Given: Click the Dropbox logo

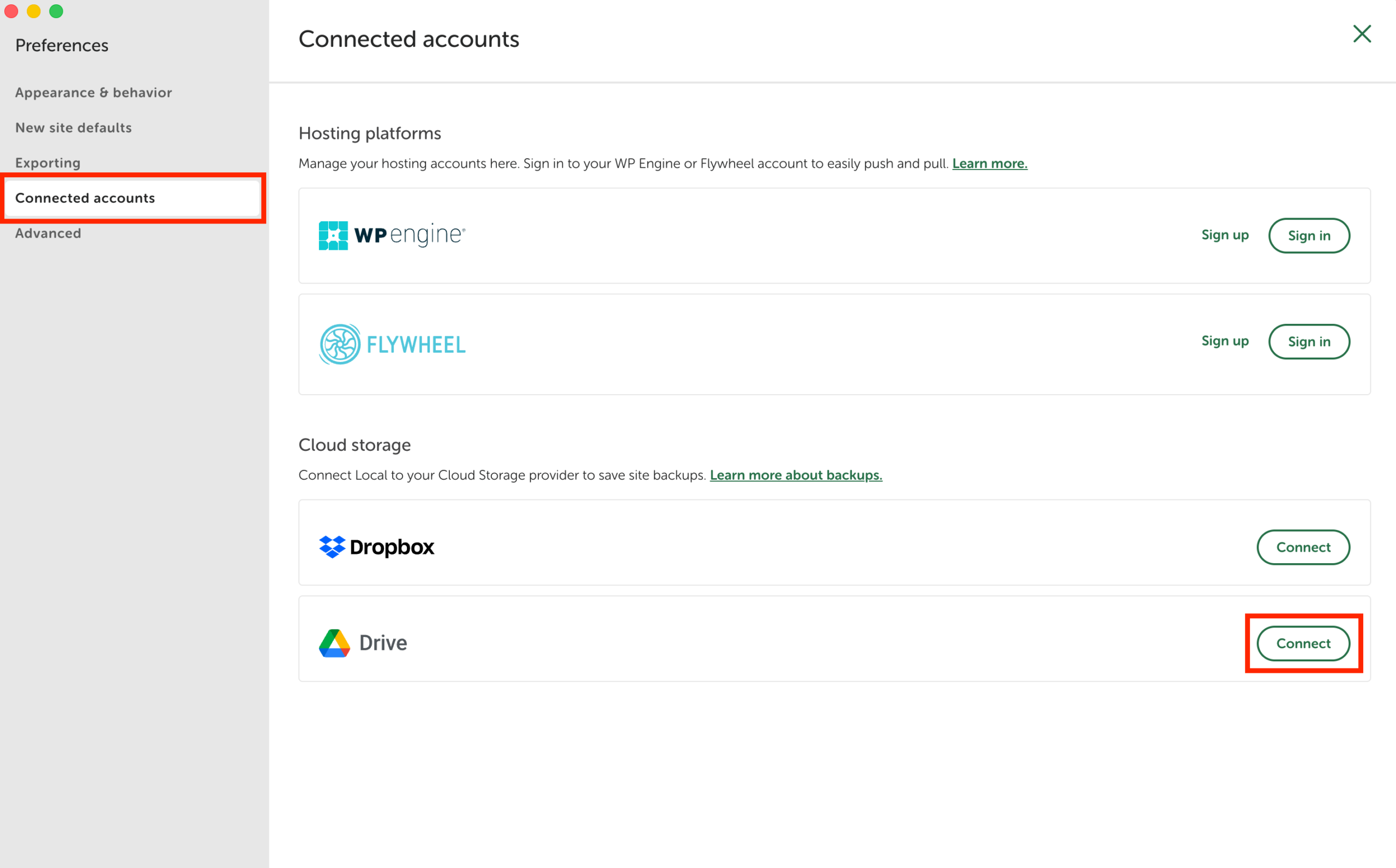Looking at the screenshot, I should 377,546.
